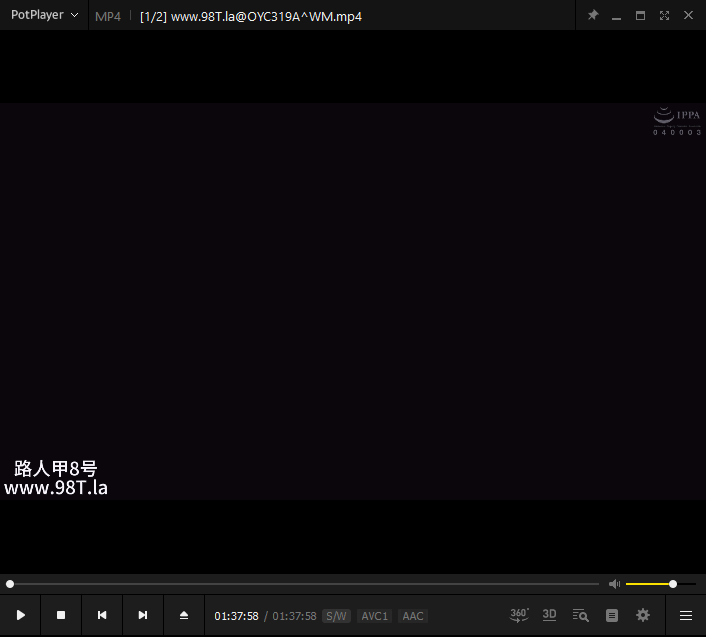Skip to the next file
The width and height of the screenshot is (706, 637).
tap(143, 615)
